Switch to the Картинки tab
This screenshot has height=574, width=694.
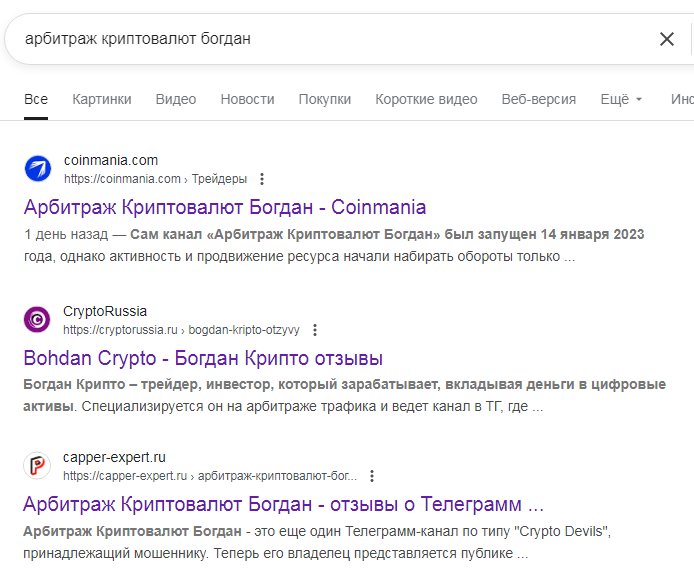click(x=101, y=99)
